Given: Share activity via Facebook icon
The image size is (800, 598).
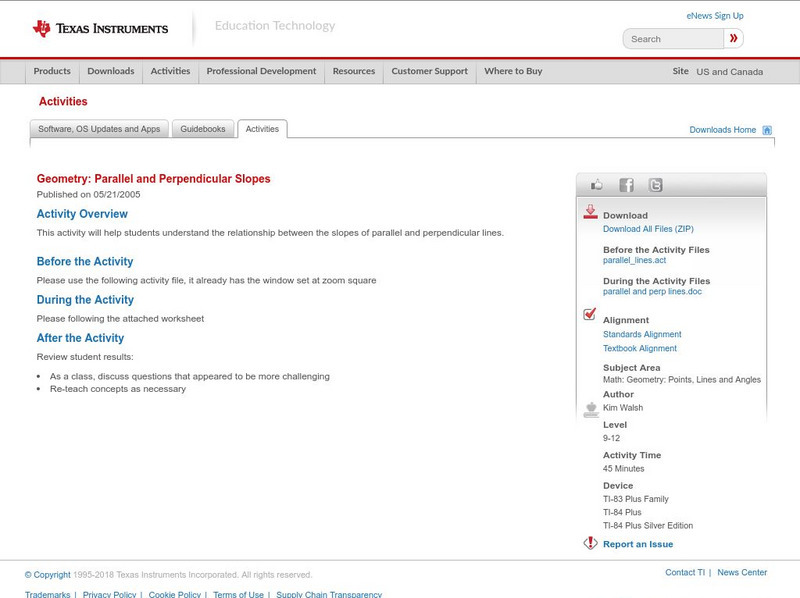Looking at the screenshot, I should pos(626,185).
